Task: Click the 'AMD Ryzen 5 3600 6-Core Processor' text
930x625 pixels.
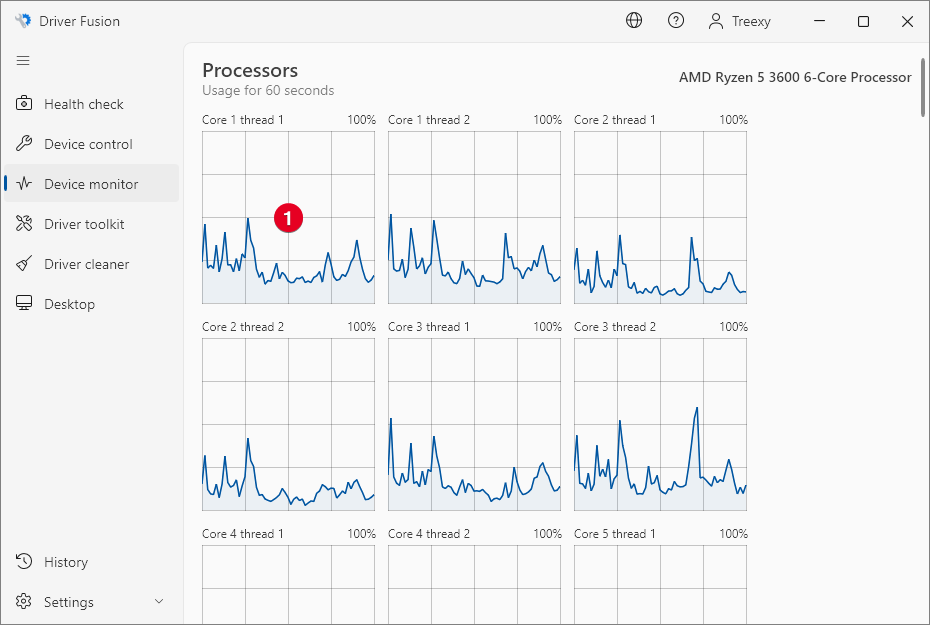Action: 795,77
